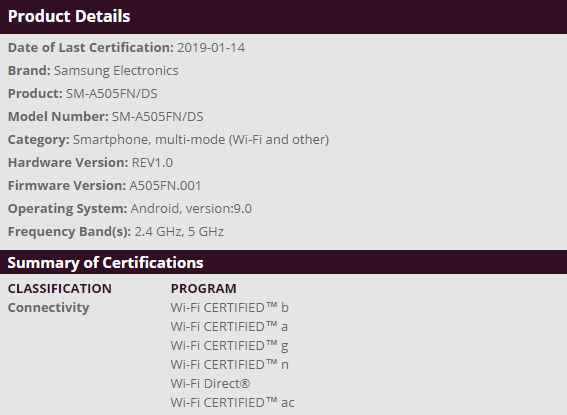Click the Firmware Version A505FN.001 value

[x=165, y=185]
